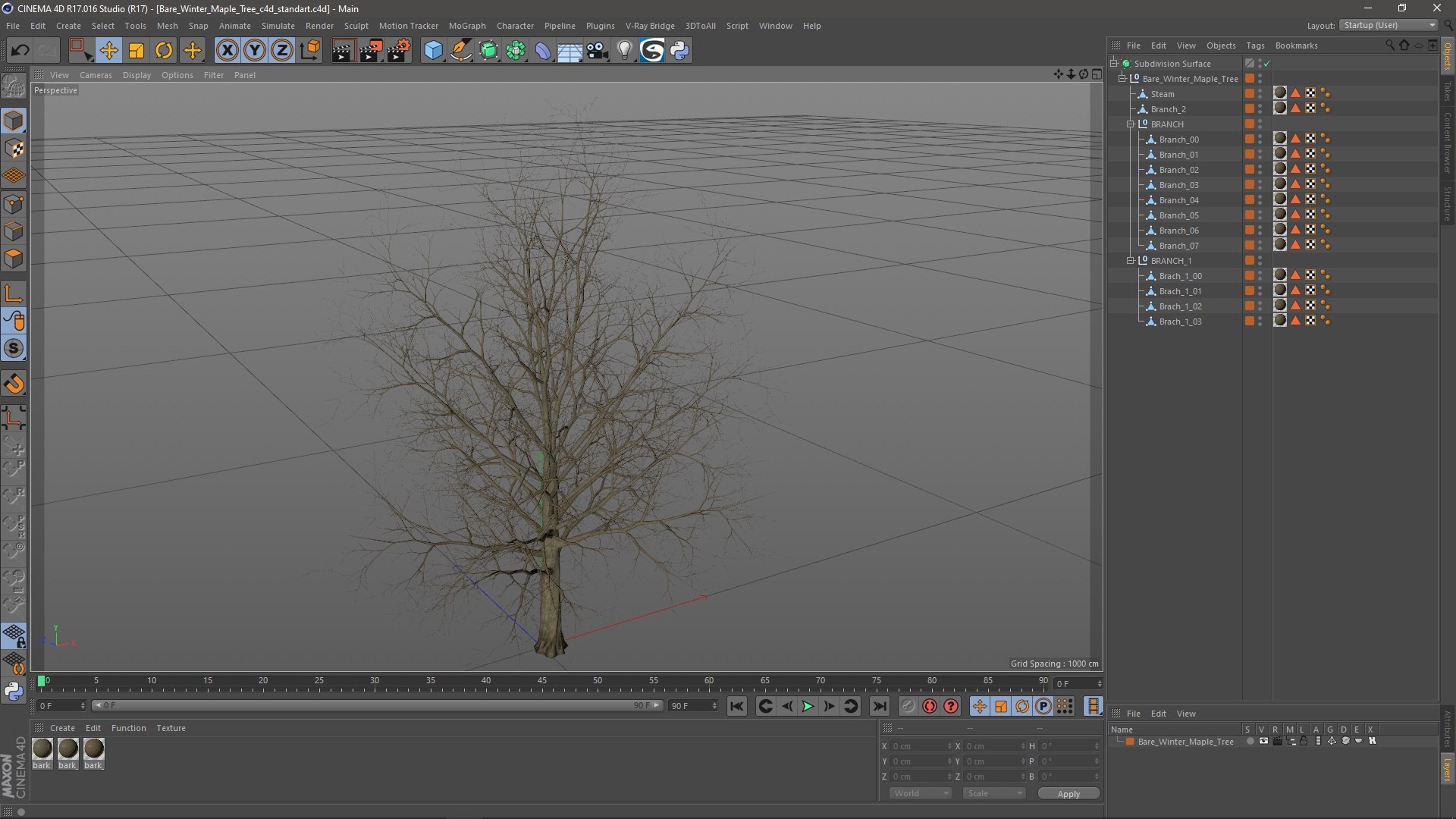Switch to the Takes side tab
1456x819 pixels.
tap(1447, 92)
